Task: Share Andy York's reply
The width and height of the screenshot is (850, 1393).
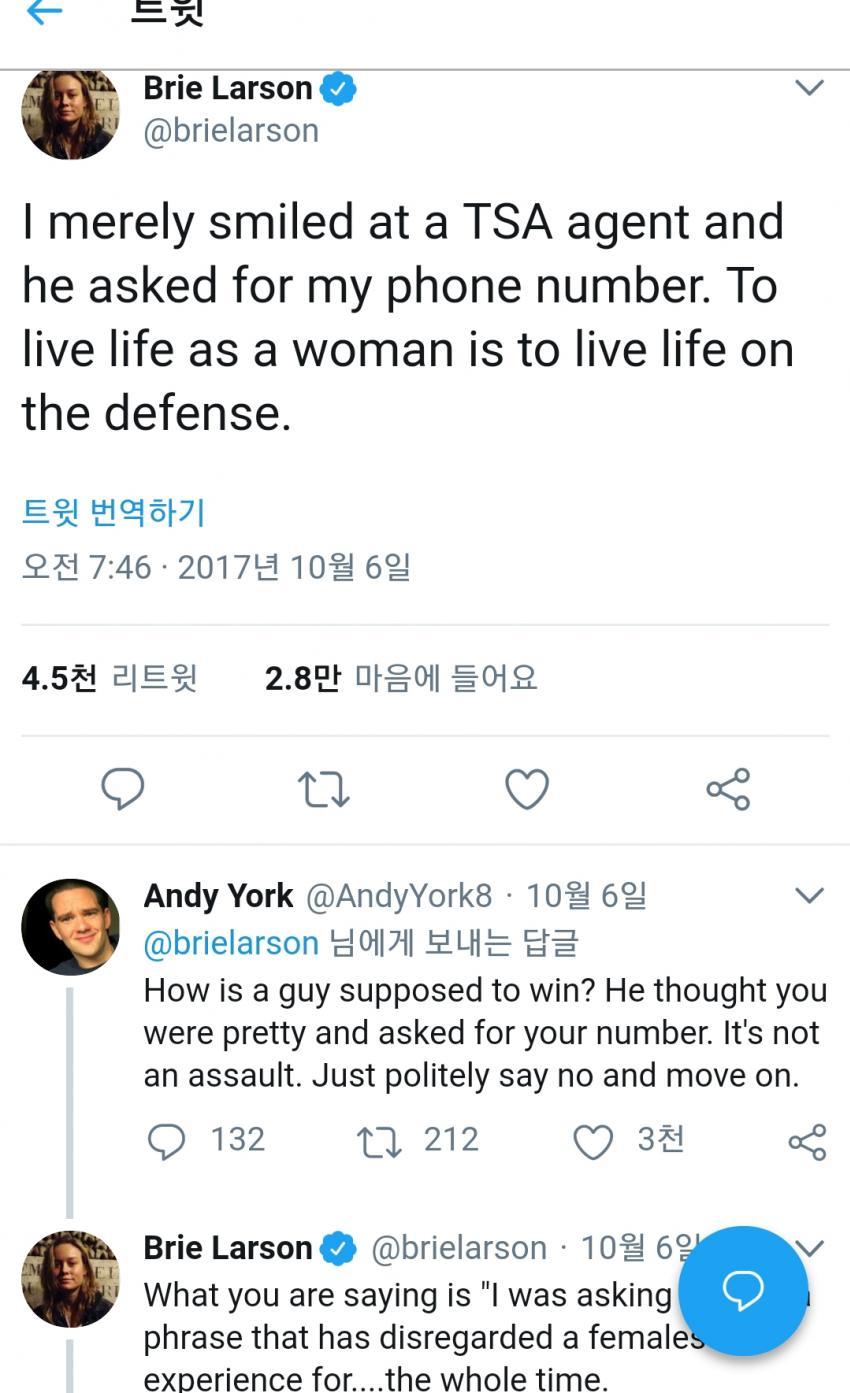Action: 807,1141
